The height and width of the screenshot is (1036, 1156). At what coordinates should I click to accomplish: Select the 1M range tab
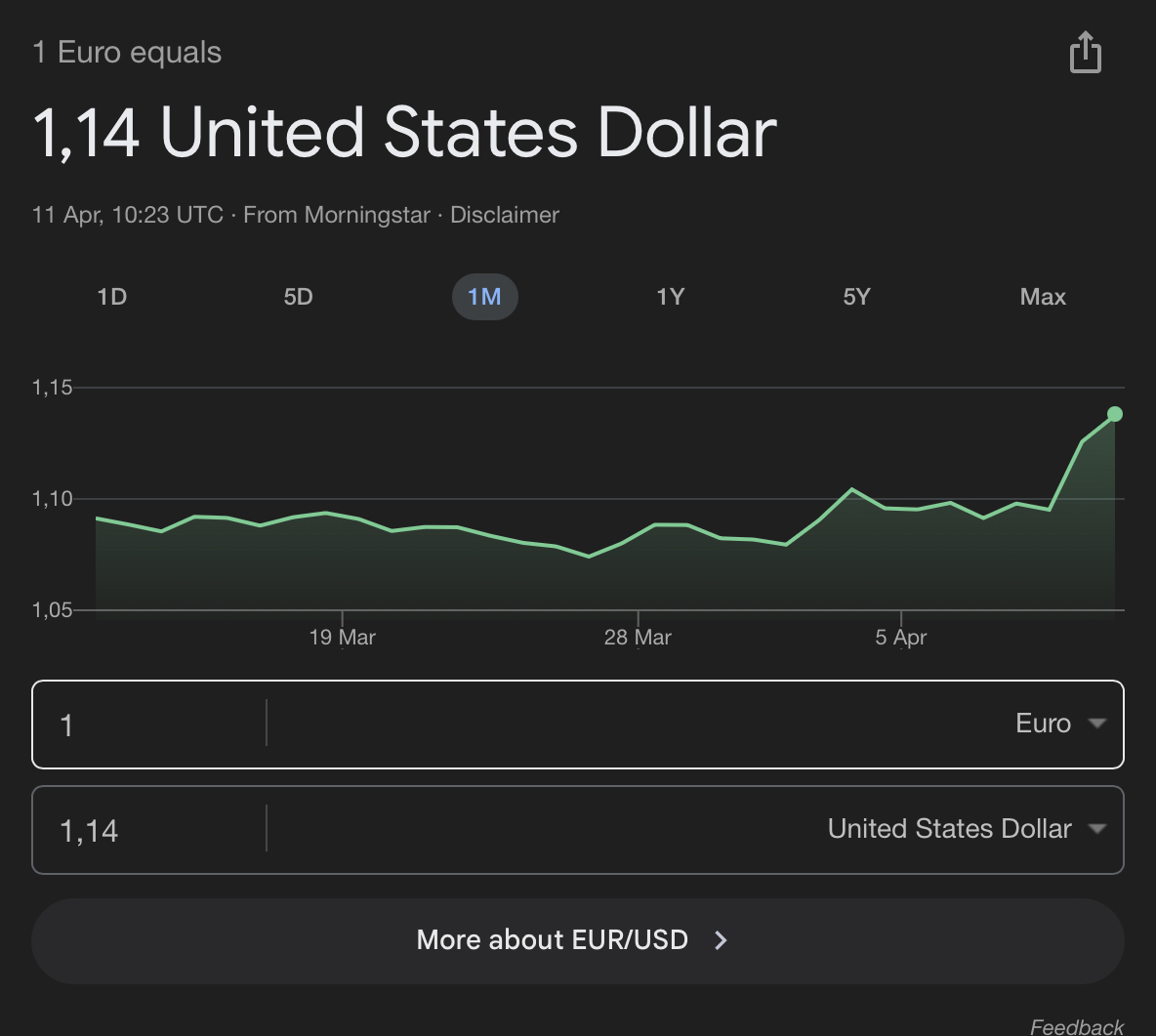(485, 297)
